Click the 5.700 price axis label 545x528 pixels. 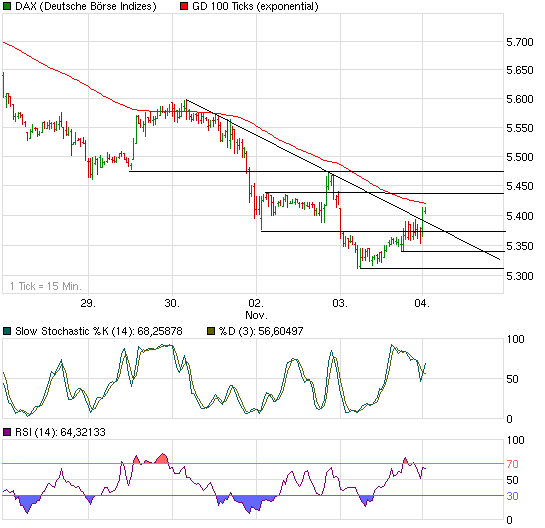pos(520,42)
